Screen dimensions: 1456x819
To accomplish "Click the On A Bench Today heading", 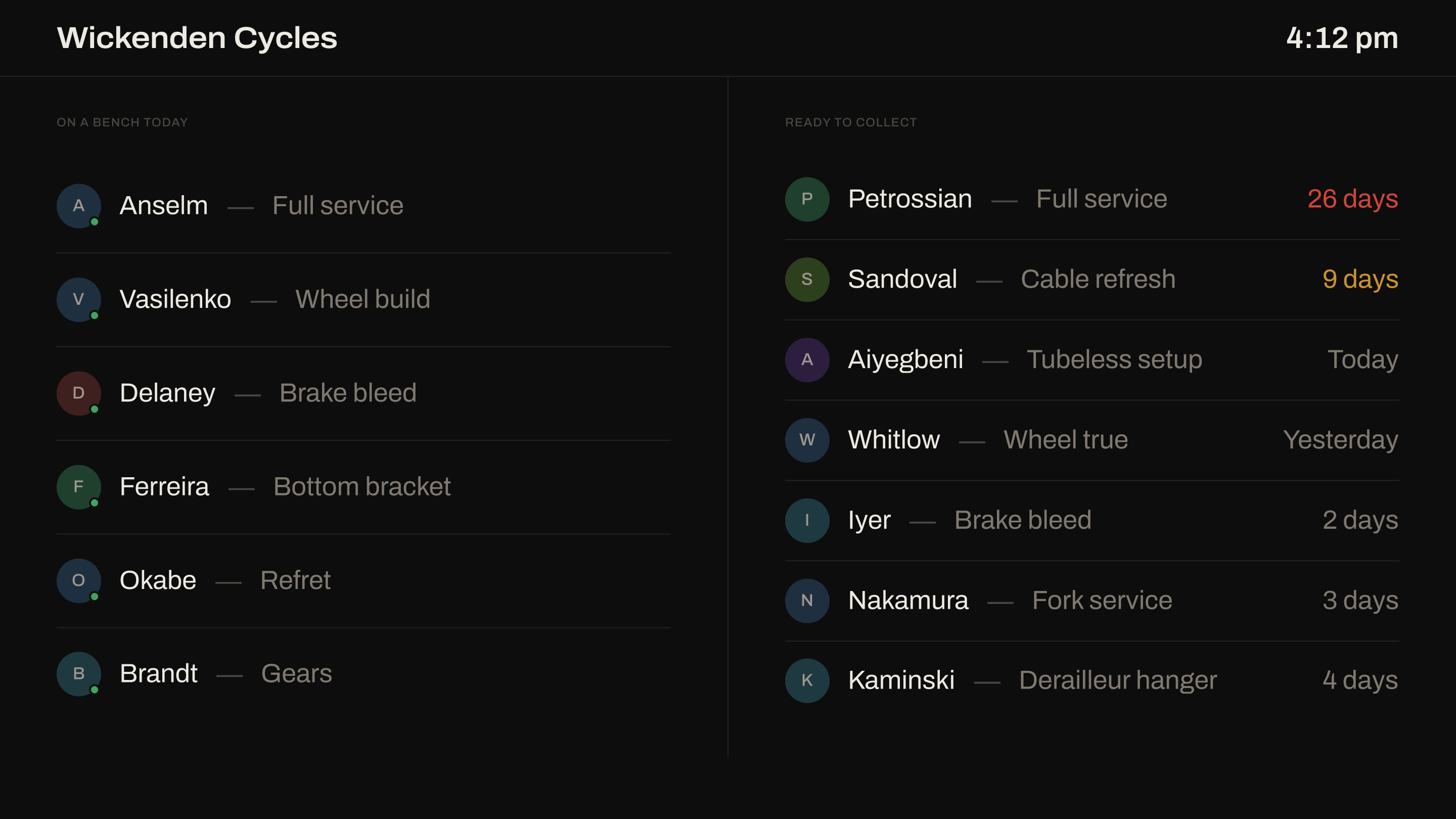I will pyautogui.click(x=122, y=122).
